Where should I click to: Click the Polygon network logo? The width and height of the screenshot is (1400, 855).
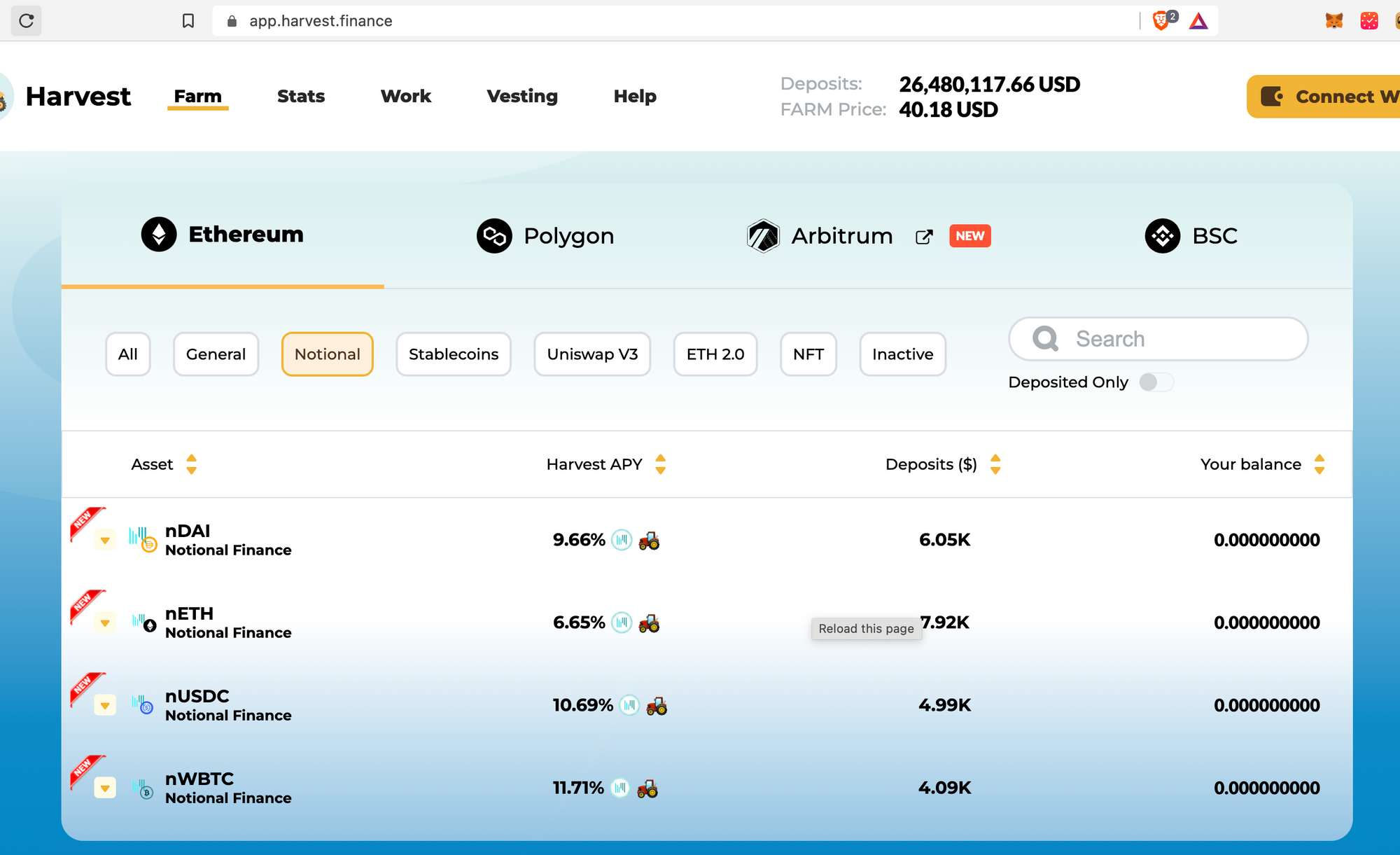(x=494, y=236)
